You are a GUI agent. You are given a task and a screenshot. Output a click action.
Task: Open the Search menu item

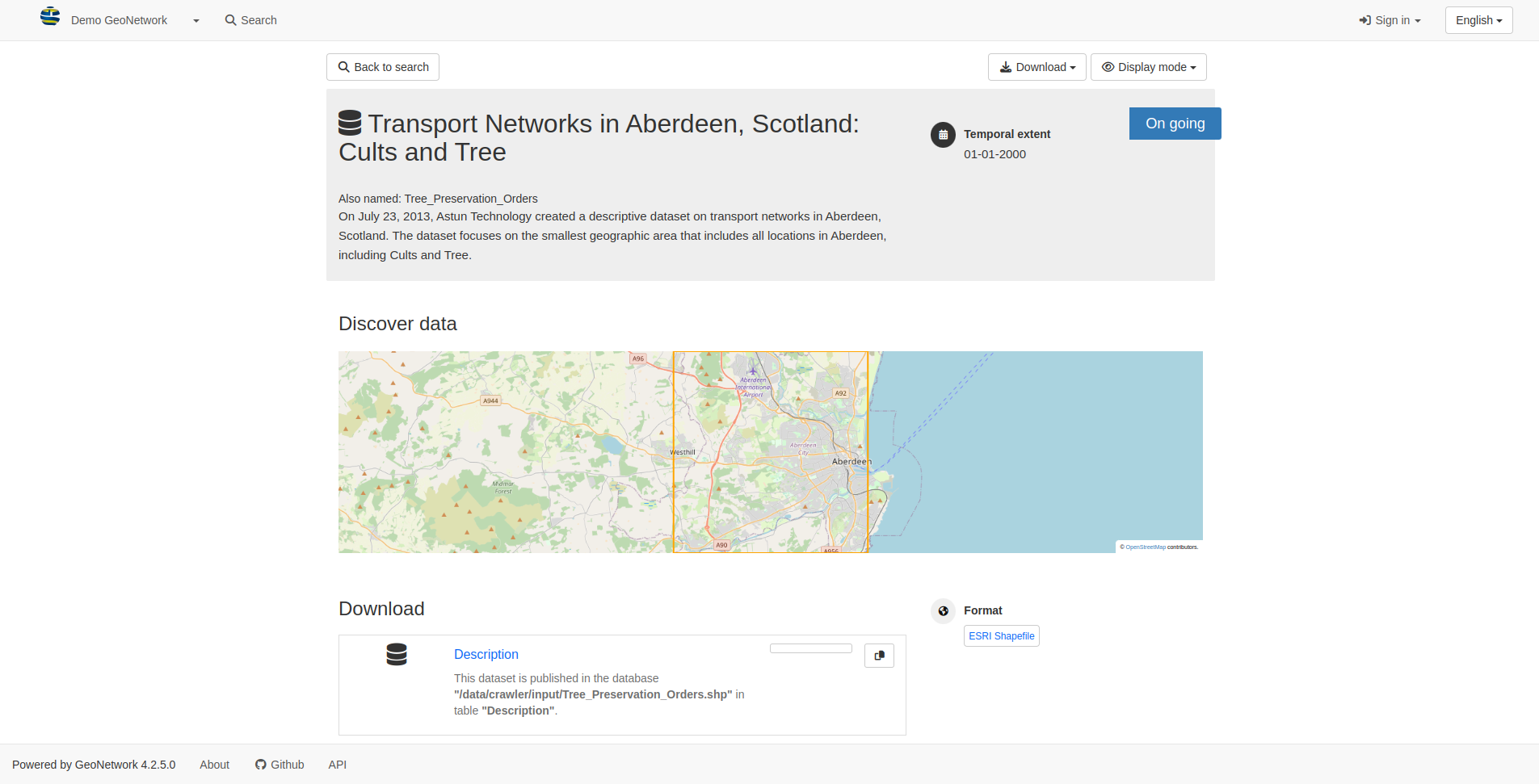pos(250,20)
